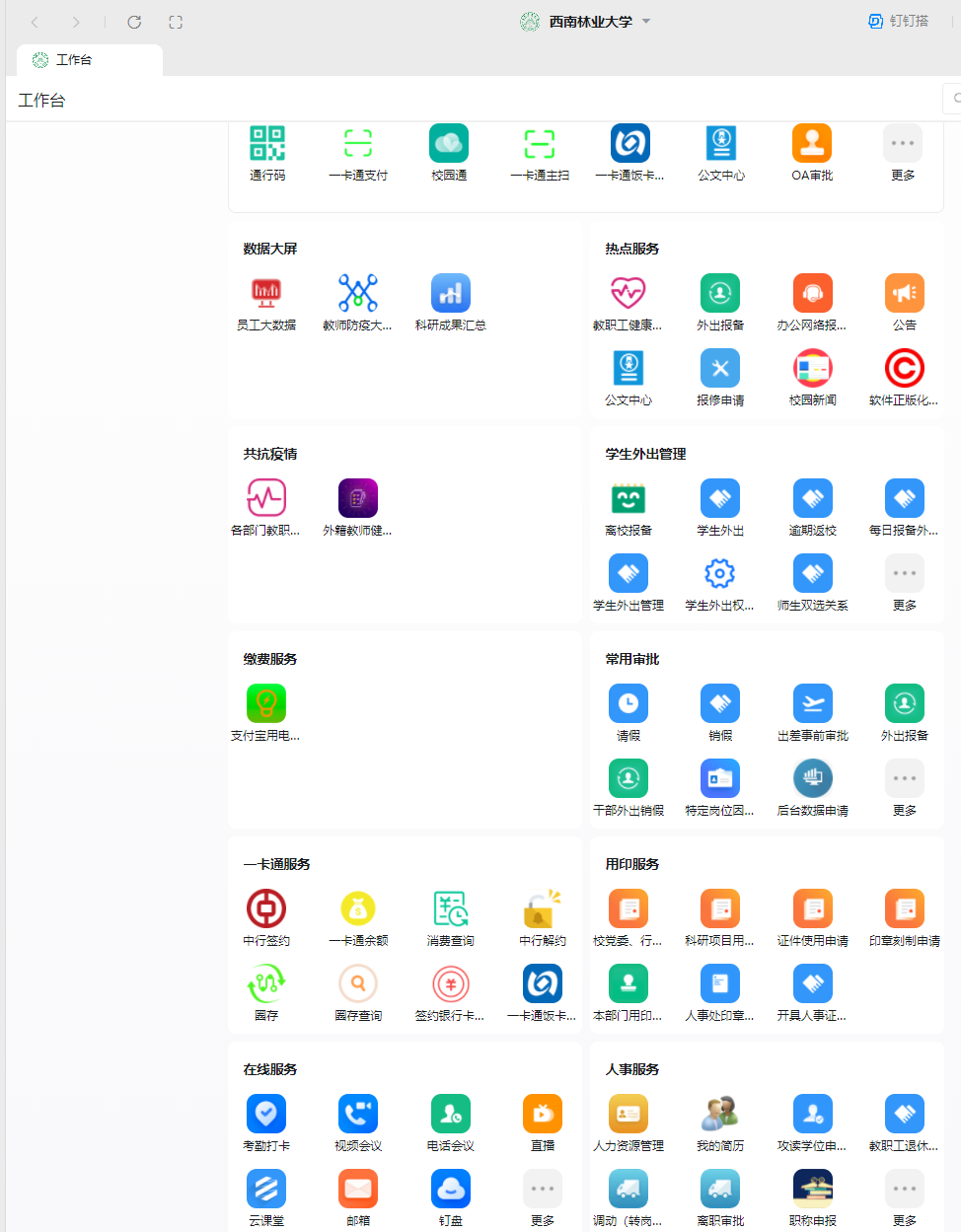Expand 更多 in 常用审批 section
961x1232 pixels.
pos(904,779)
